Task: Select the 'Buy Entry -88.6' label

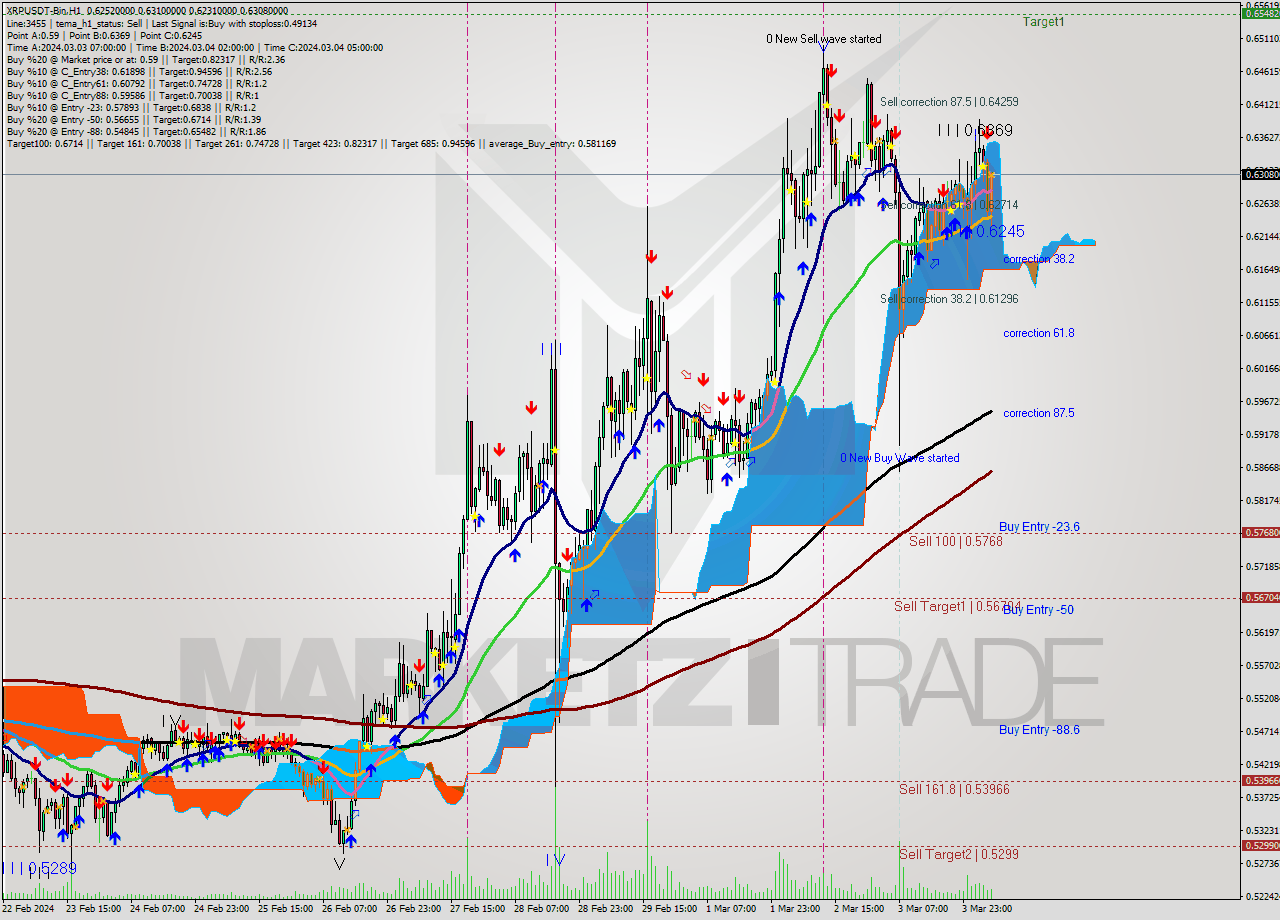Action: (x=1039, y=730)
